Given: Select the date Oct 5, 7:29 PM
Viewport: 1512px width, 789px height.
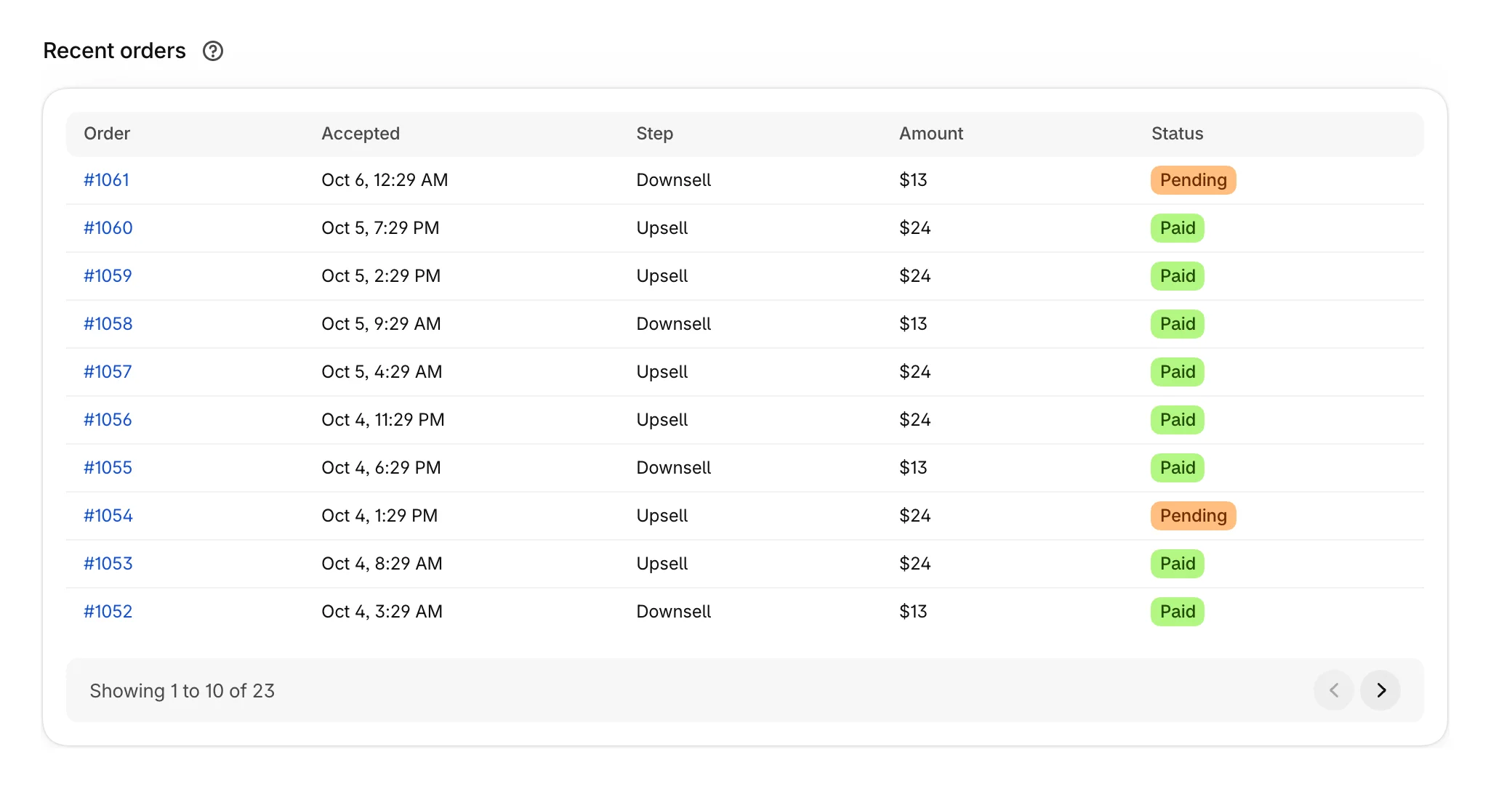Looking at the screenshot, I should tap(380, 228).
